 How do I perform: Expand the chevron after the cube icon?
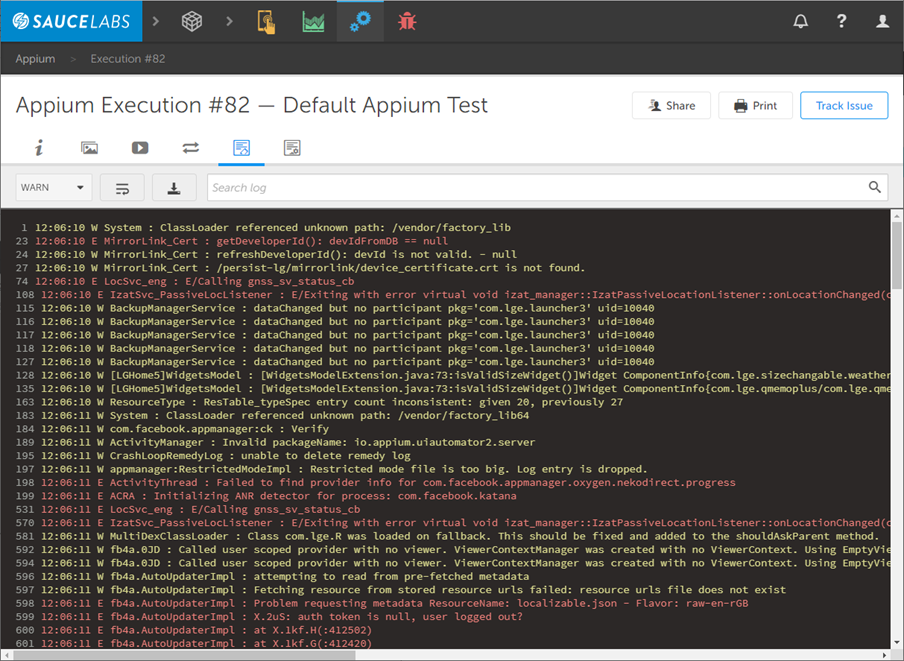coord(229,21)
